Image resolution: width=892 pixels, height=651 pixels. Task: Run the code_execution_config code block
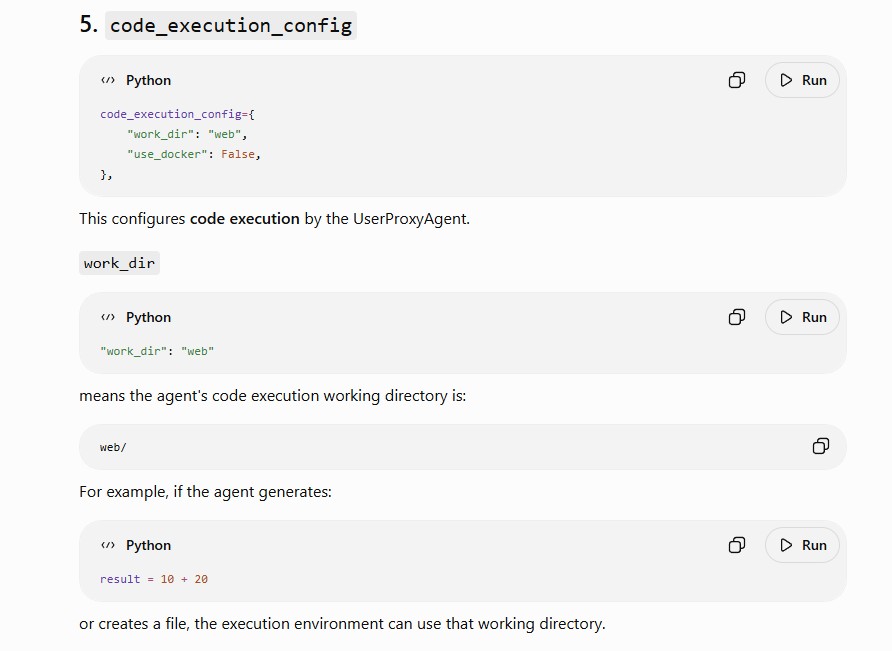point(802,80)
